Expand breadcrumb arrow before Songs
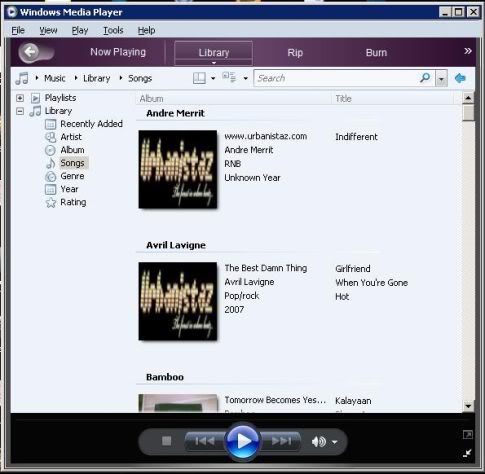The width and height of the screenshot is (485, 474). (121, 78)
